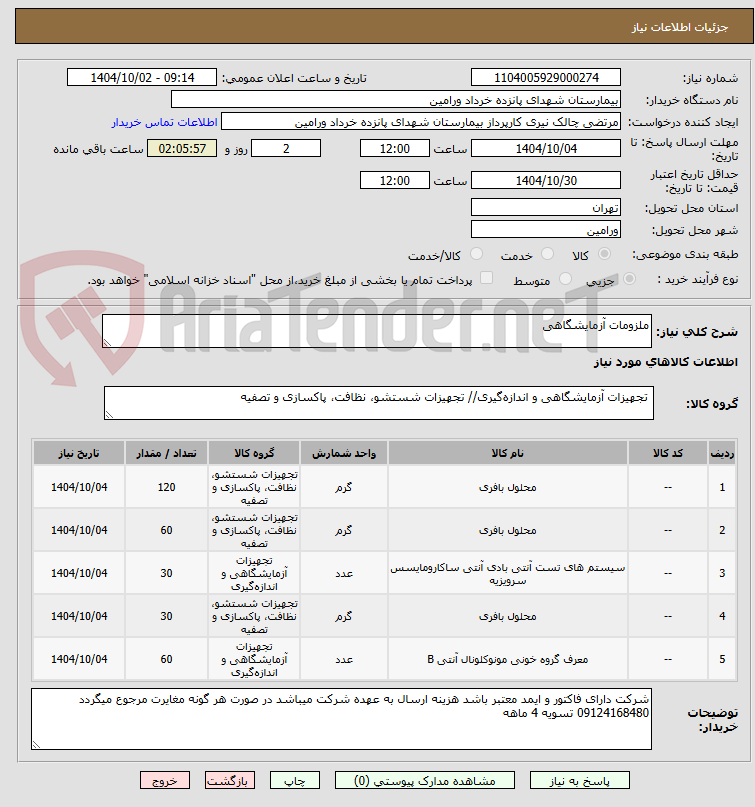Click unit گرم in row 1
755x807 pixels.
(x=344, y=487)
